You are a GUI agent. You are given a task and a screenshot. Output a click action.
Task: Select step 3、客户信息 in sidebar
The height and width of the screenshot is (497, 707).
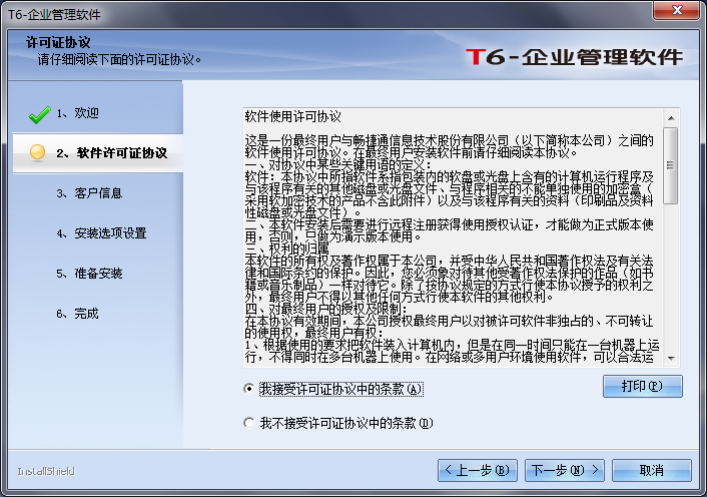click(x=89, y=193)
